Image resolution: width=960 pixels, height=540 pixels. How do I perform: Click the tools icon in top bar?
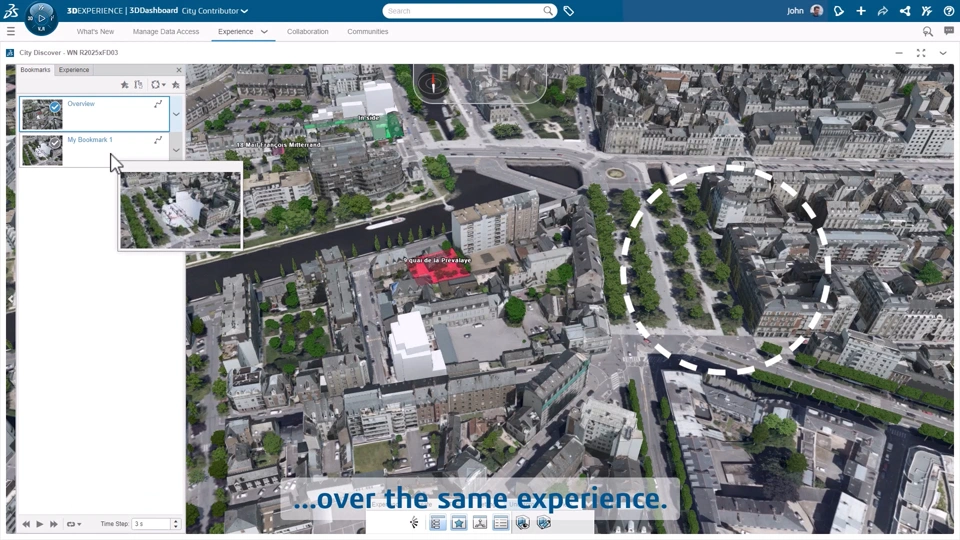coord(926,11)
